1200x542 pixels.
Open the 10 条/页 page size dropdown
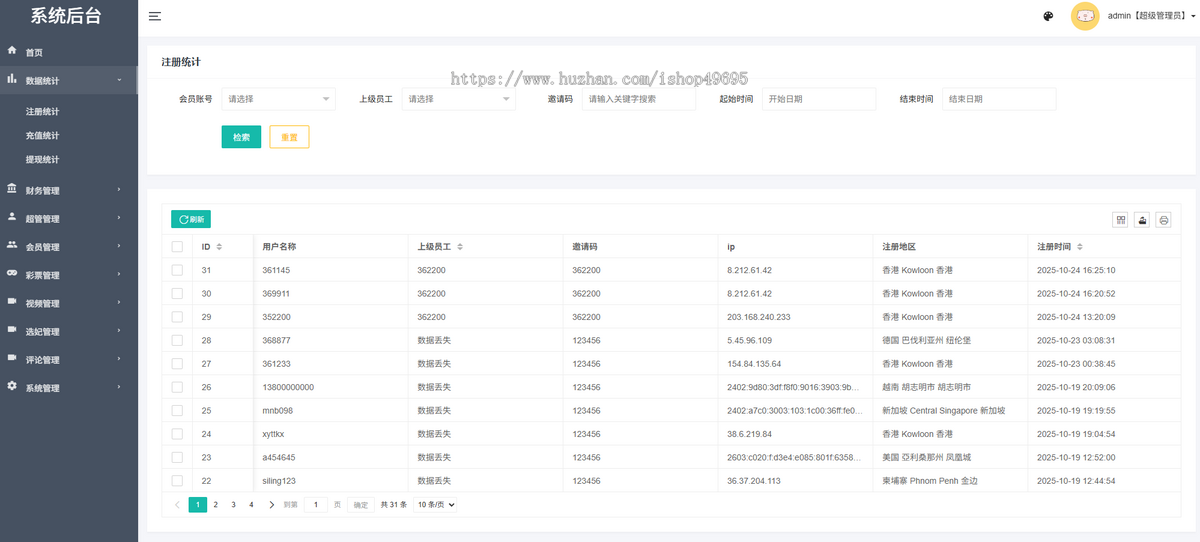435,505
